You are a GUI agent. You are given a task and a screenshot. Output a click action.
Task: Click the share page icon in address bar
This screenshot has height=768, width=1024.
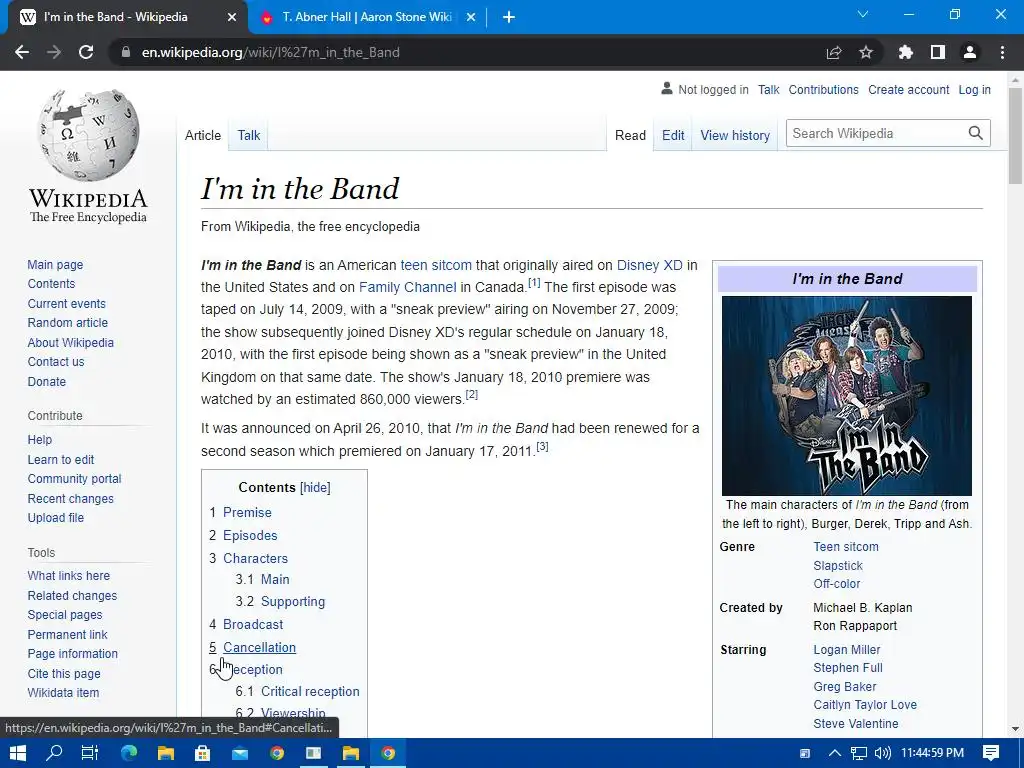coord(834,52)
